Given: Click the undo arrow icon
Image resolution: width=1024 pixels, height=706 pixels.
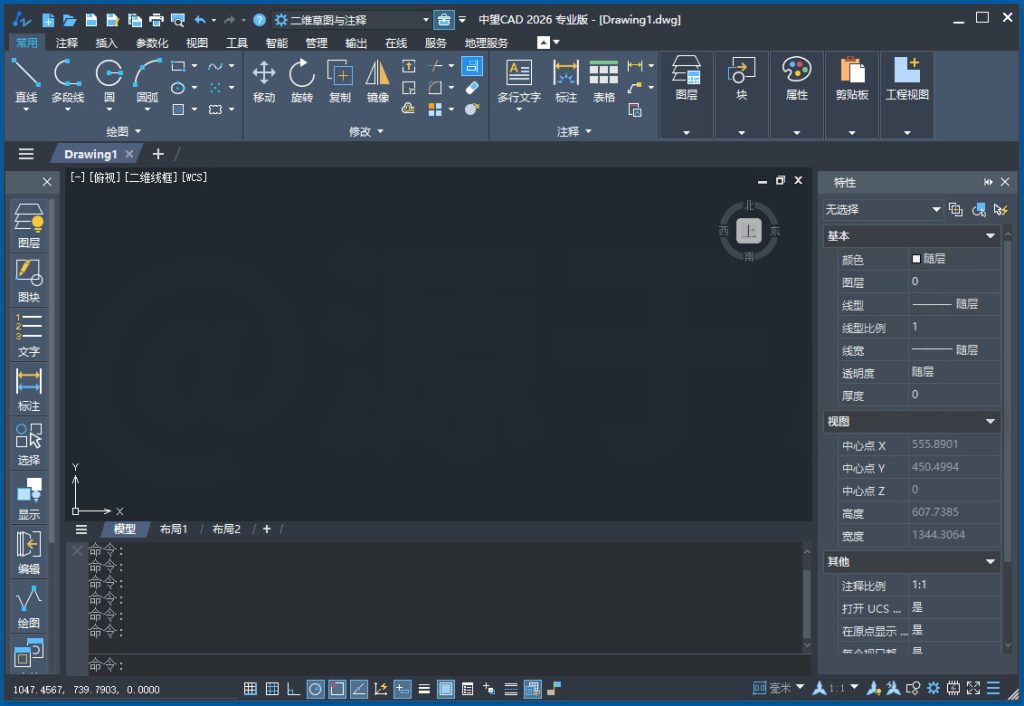Looking at the screenshot, I should (200, 20).
